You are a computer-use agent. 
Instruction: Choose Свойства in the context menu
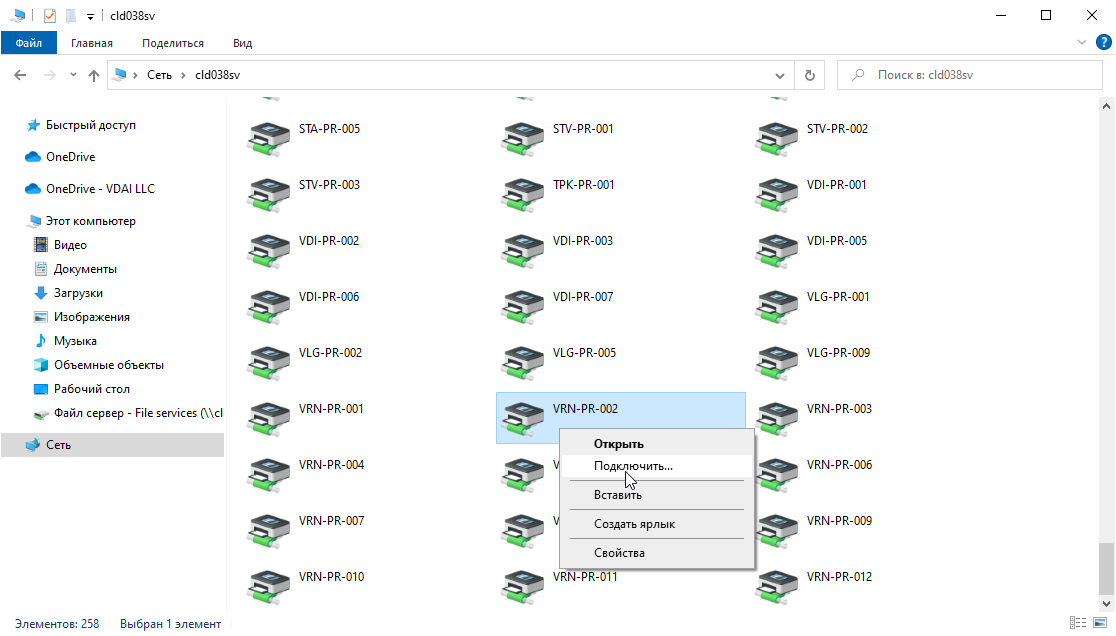click(619, 553)
